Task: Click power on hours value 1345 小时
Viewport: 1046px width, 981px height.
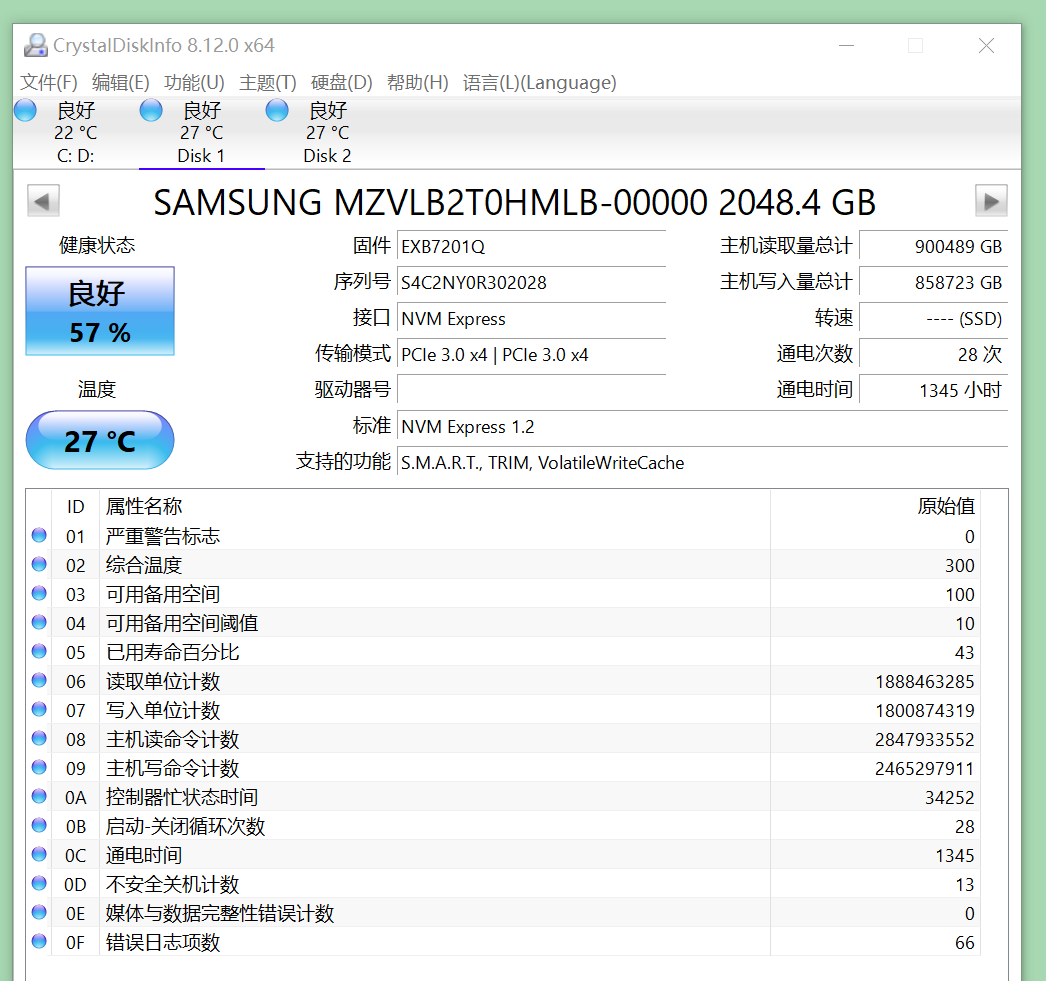Action: [x=933, y=390]
